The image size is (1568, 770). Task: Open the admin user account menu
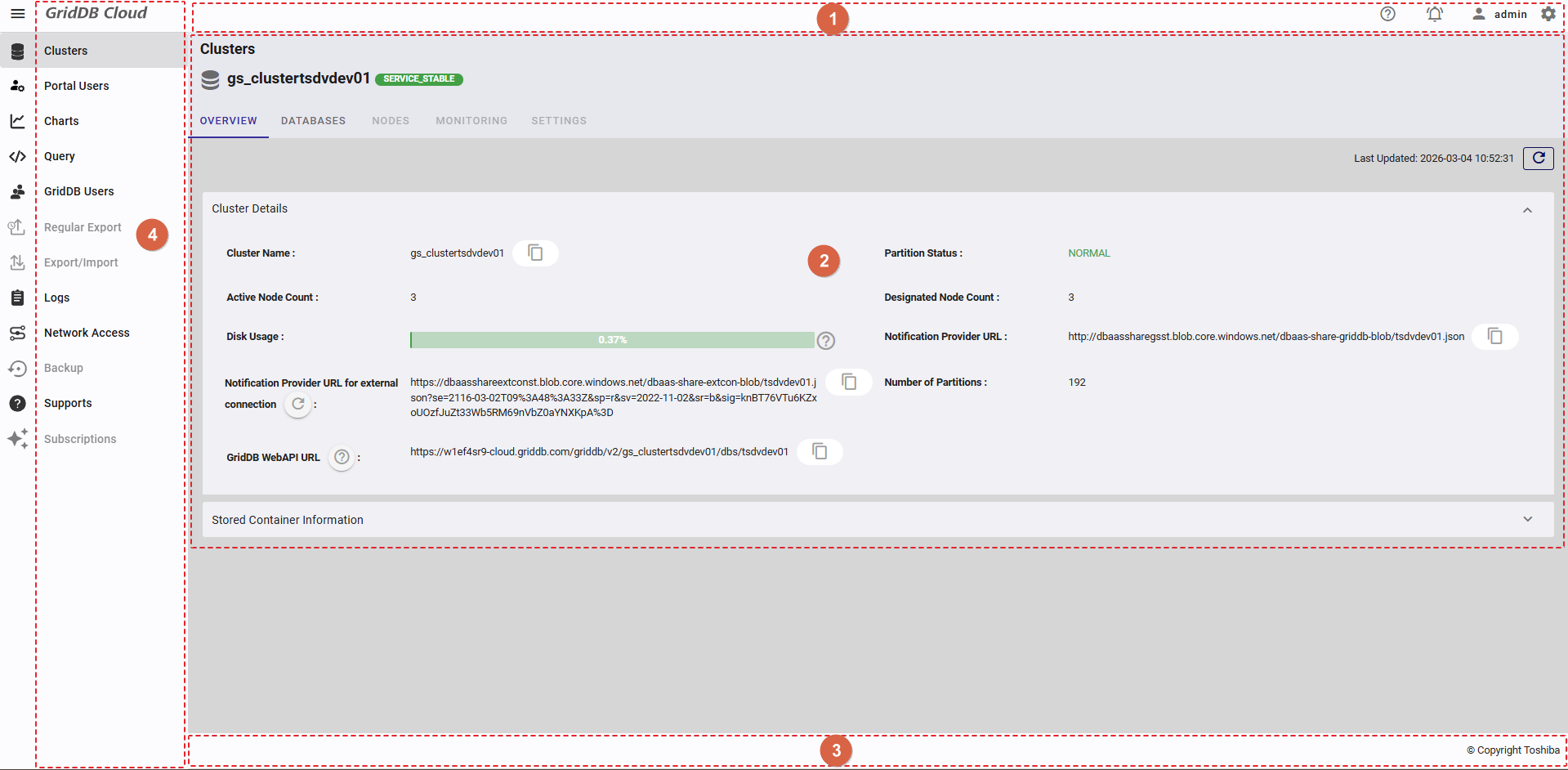1499,14
